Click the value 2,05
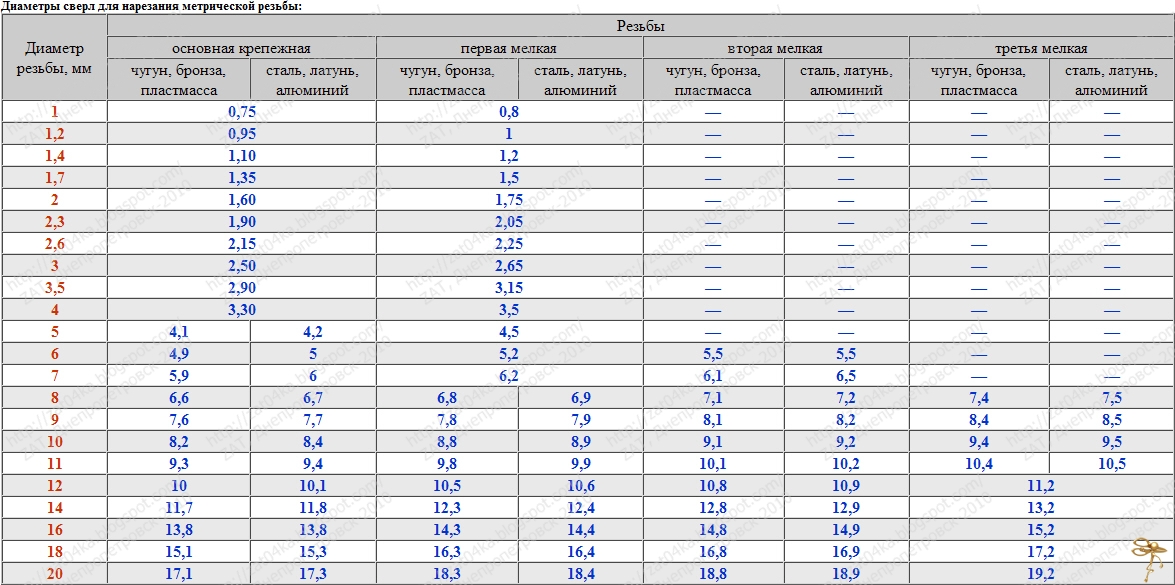This screenshot has height=585, width=1175. [509, 222]
